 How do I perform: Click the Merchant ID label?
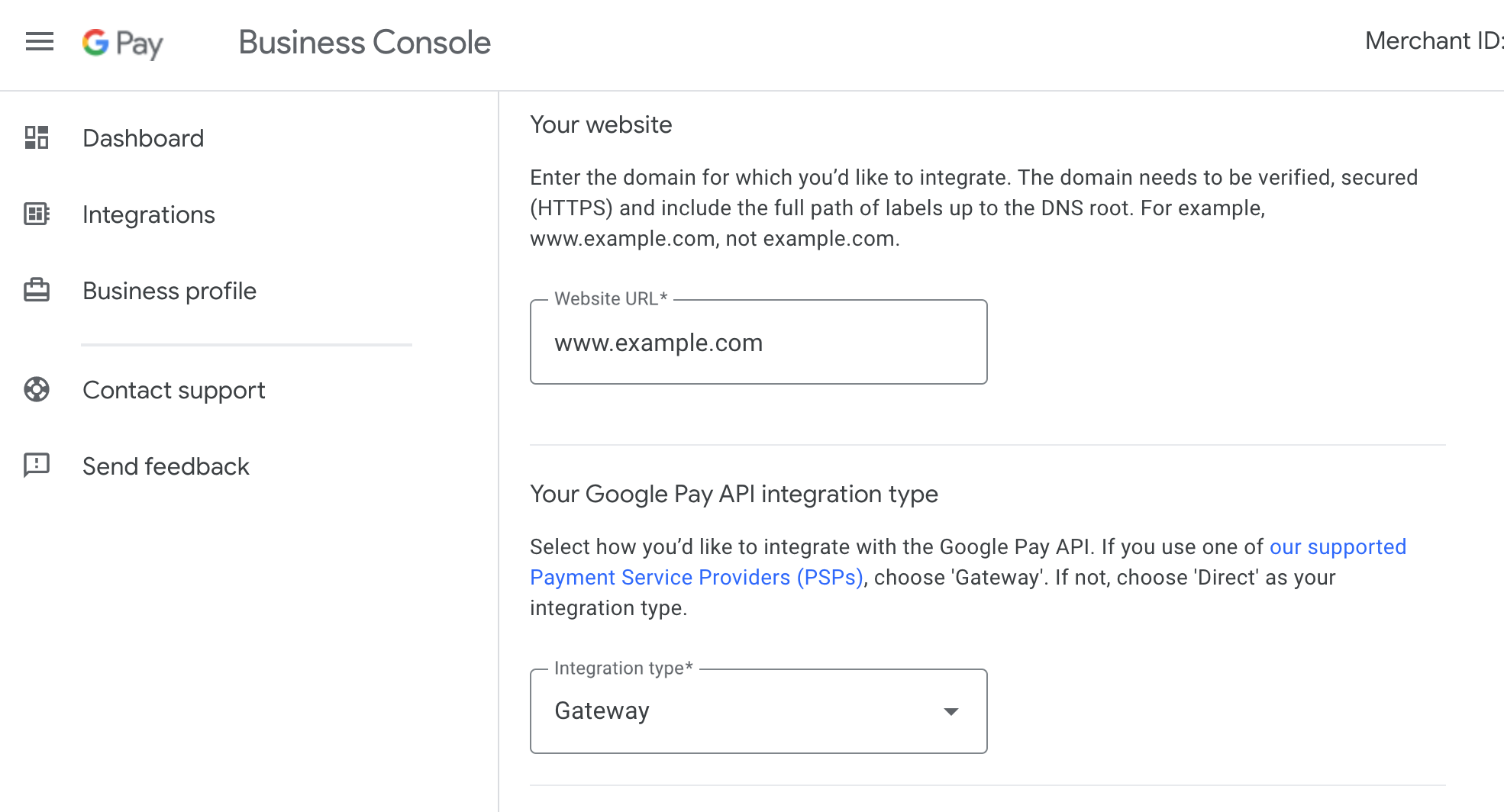1435,40
